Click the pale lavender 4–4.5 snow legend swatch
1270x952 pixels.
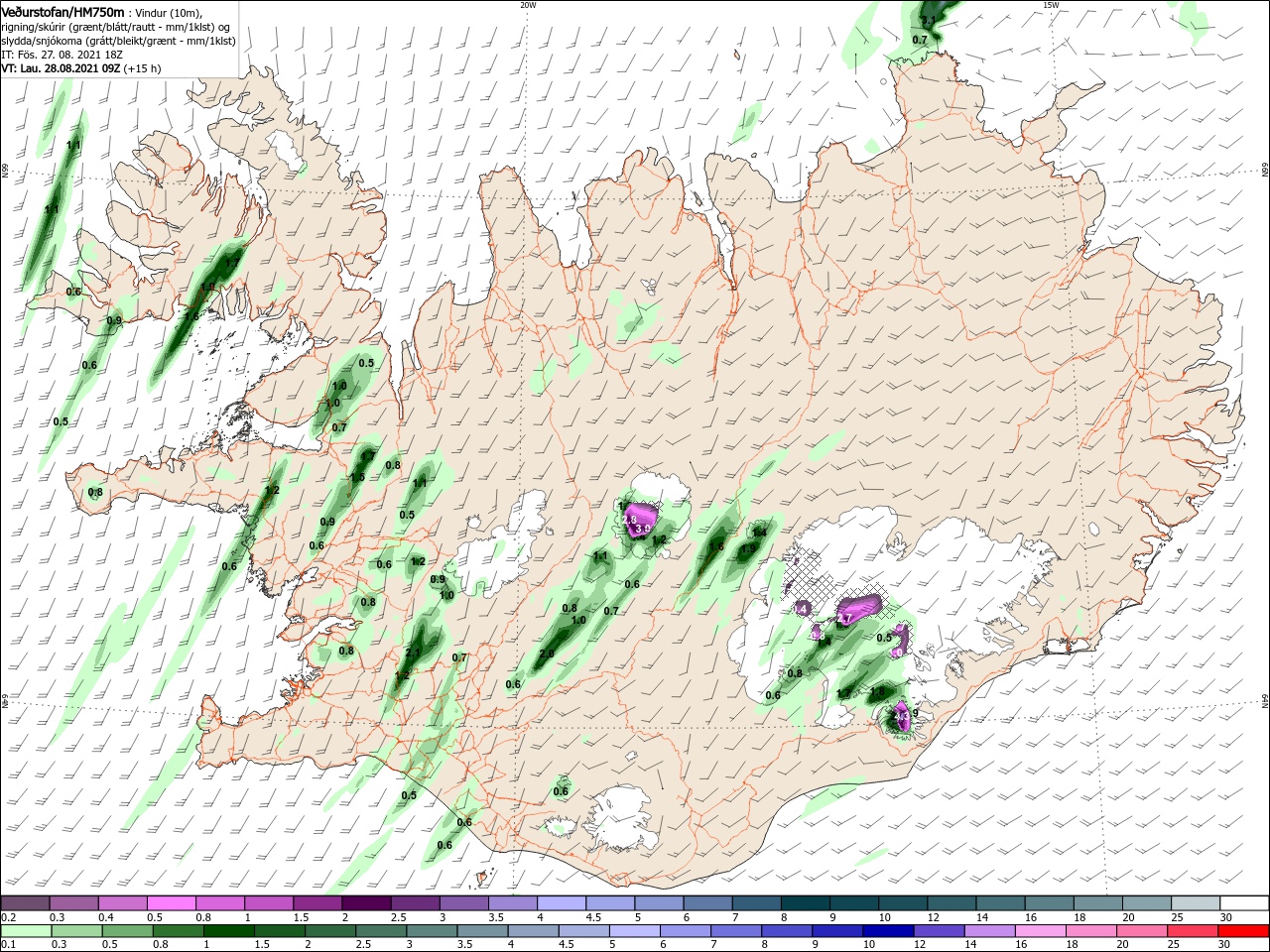pyautogui.click(x=561, y=903)
